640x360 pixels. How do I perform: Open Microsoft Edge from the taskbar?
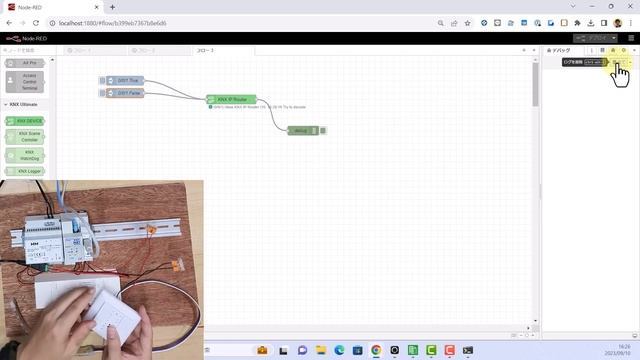(339, 350)
